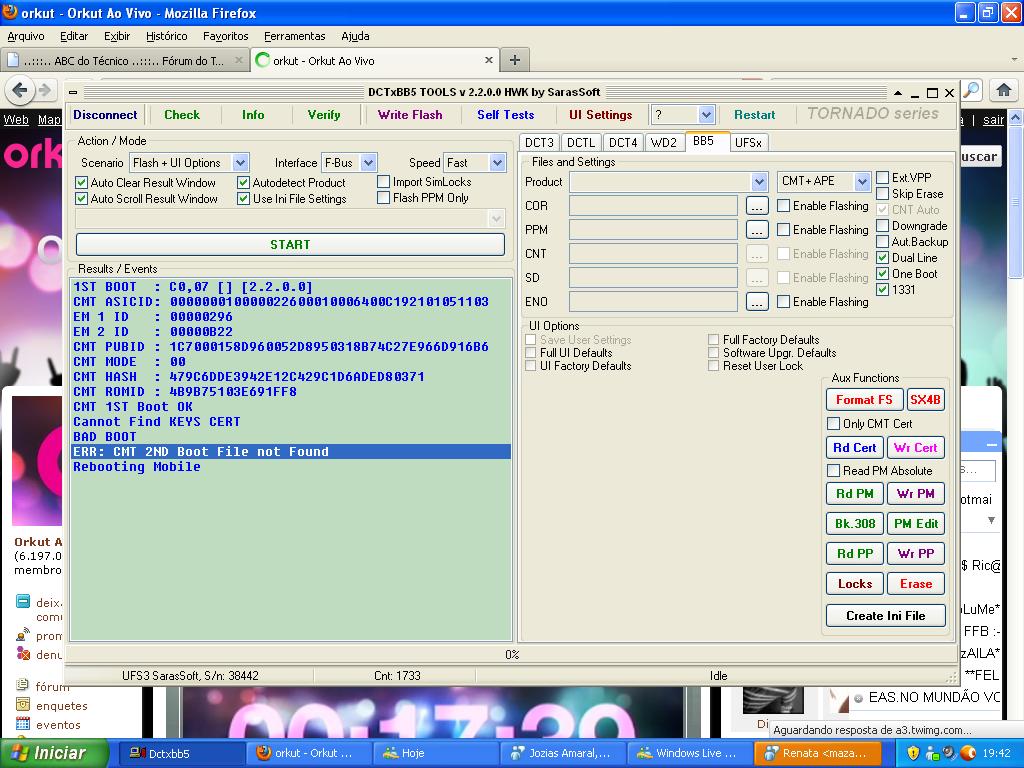Viewport: 1024px width, 768px height.
Task: Enable Flash PPM Only checkbox
Action: 383,198
